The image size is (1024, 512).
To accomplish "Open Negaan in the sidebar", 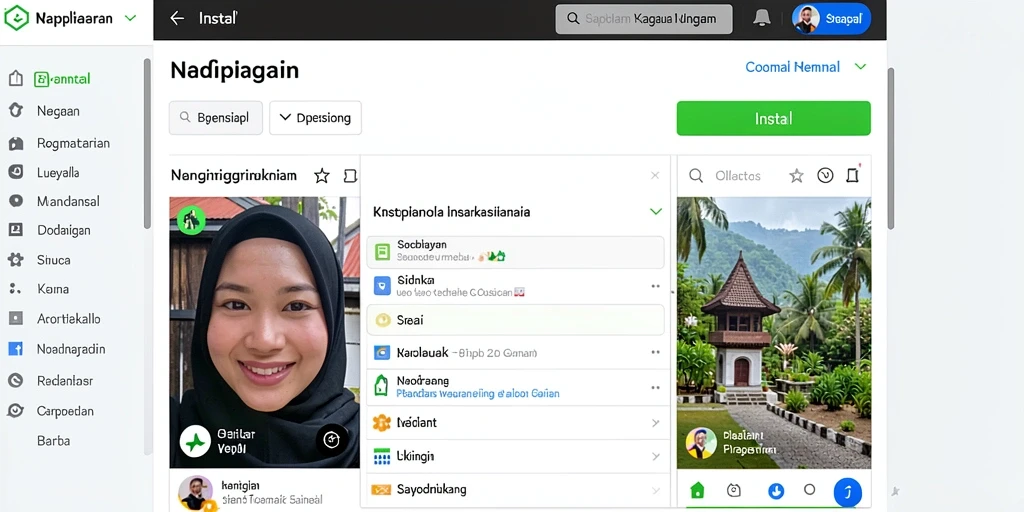I will click(x=58, y=111).
